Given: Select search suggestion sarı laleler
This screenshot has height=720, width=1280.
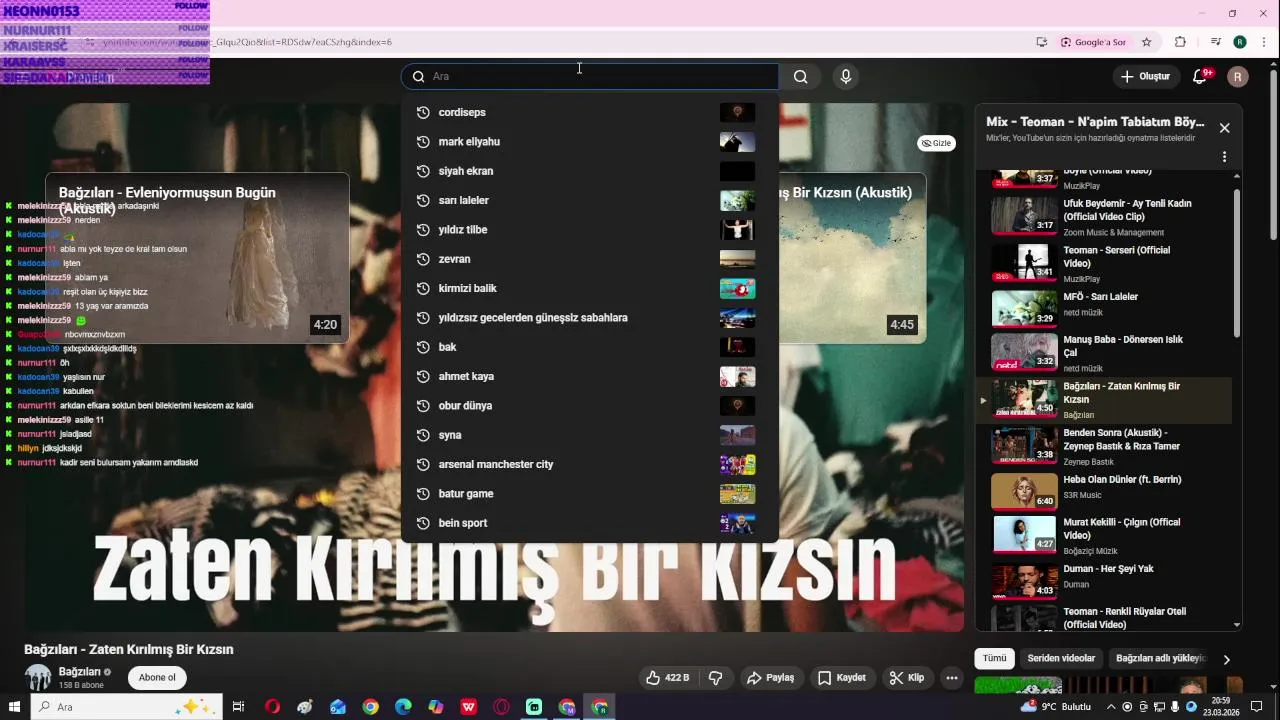Looking at the screenshot, I should 589,200.
